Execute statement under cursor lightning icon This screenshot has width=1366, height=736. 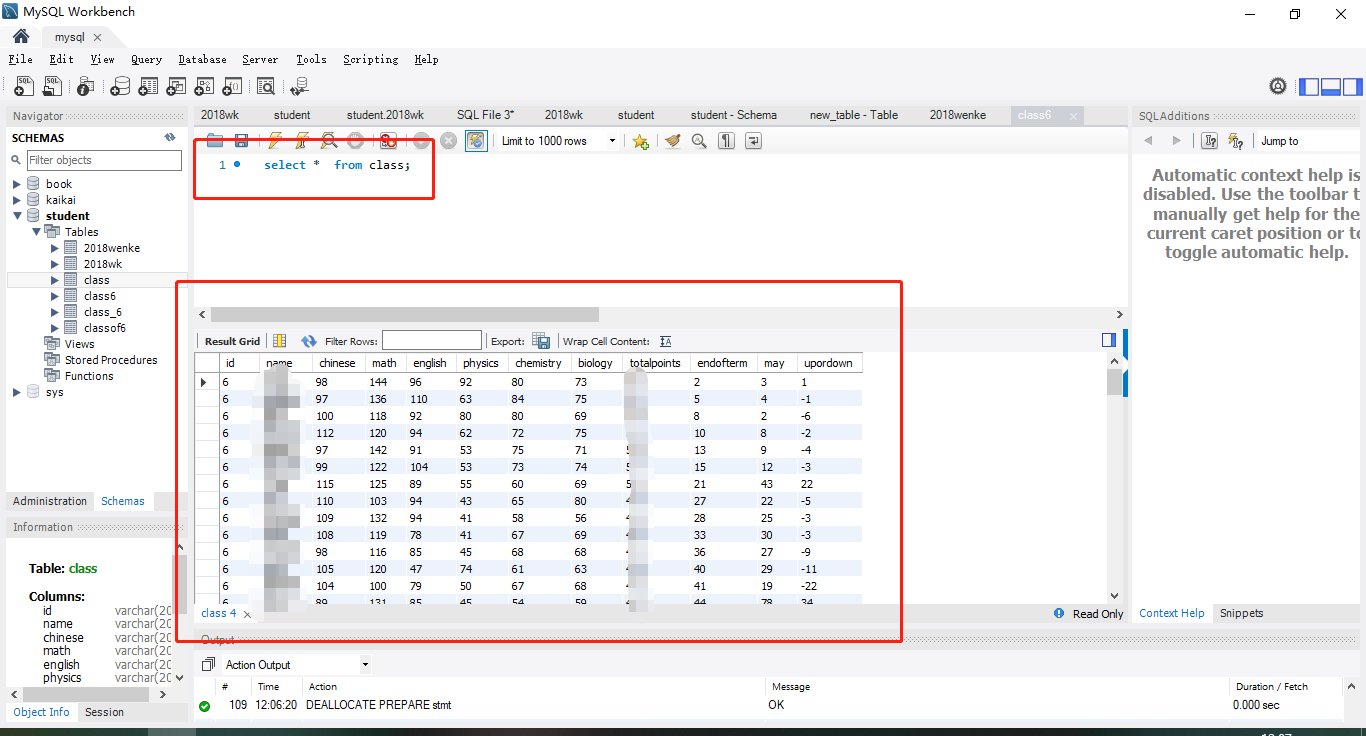click(301, 141)
